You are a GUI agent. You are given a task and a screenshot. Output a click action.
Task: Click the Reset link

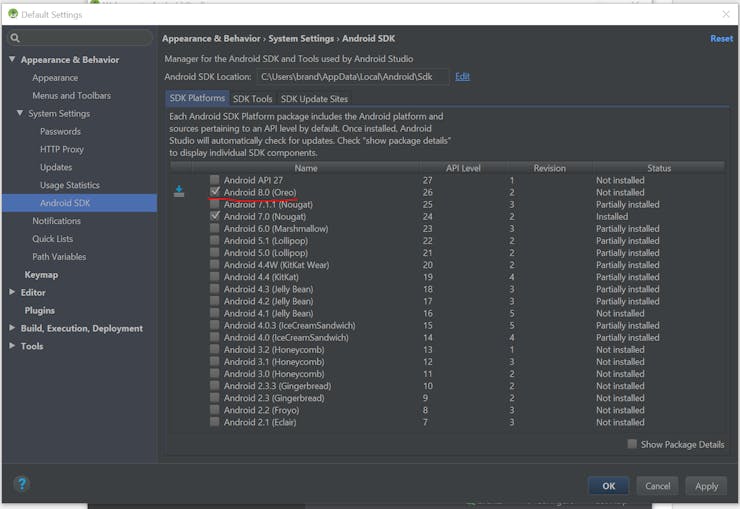point(722,39)
